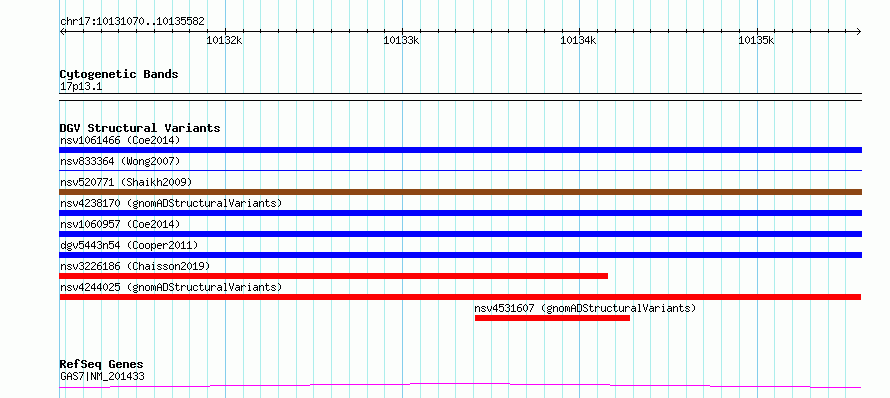Open gene label GAS7|NM_201433

click(102, 376)
